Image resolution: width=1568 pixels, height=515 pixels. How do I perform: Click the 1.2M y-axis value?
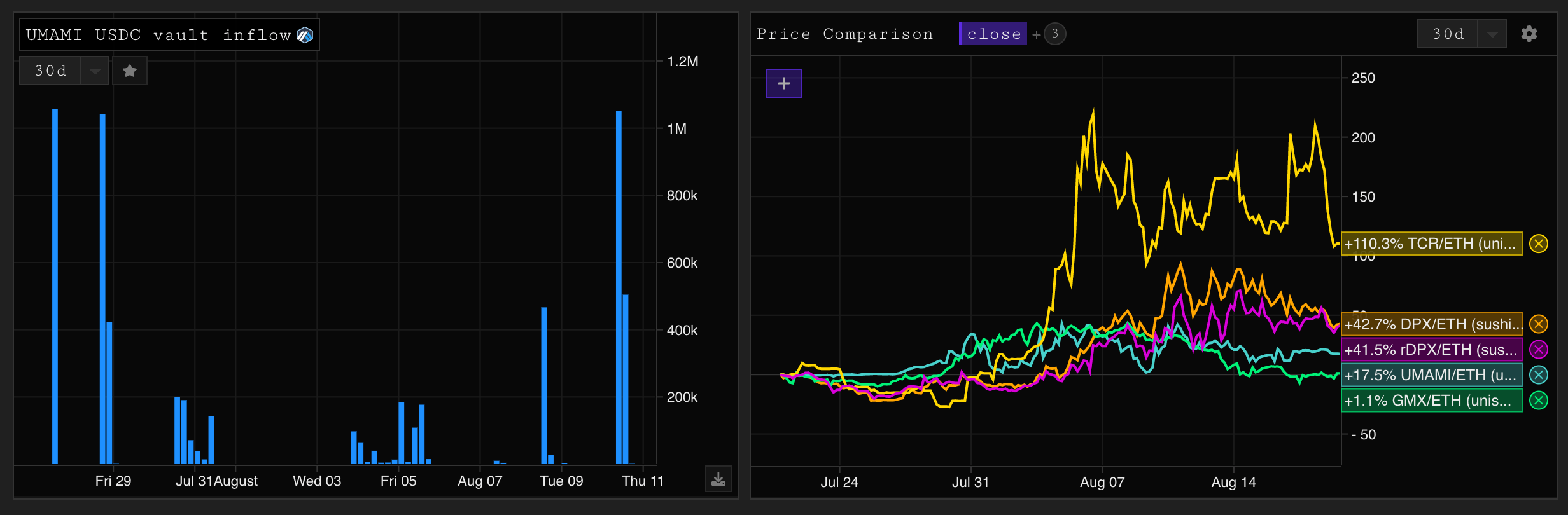pos(683,61)
